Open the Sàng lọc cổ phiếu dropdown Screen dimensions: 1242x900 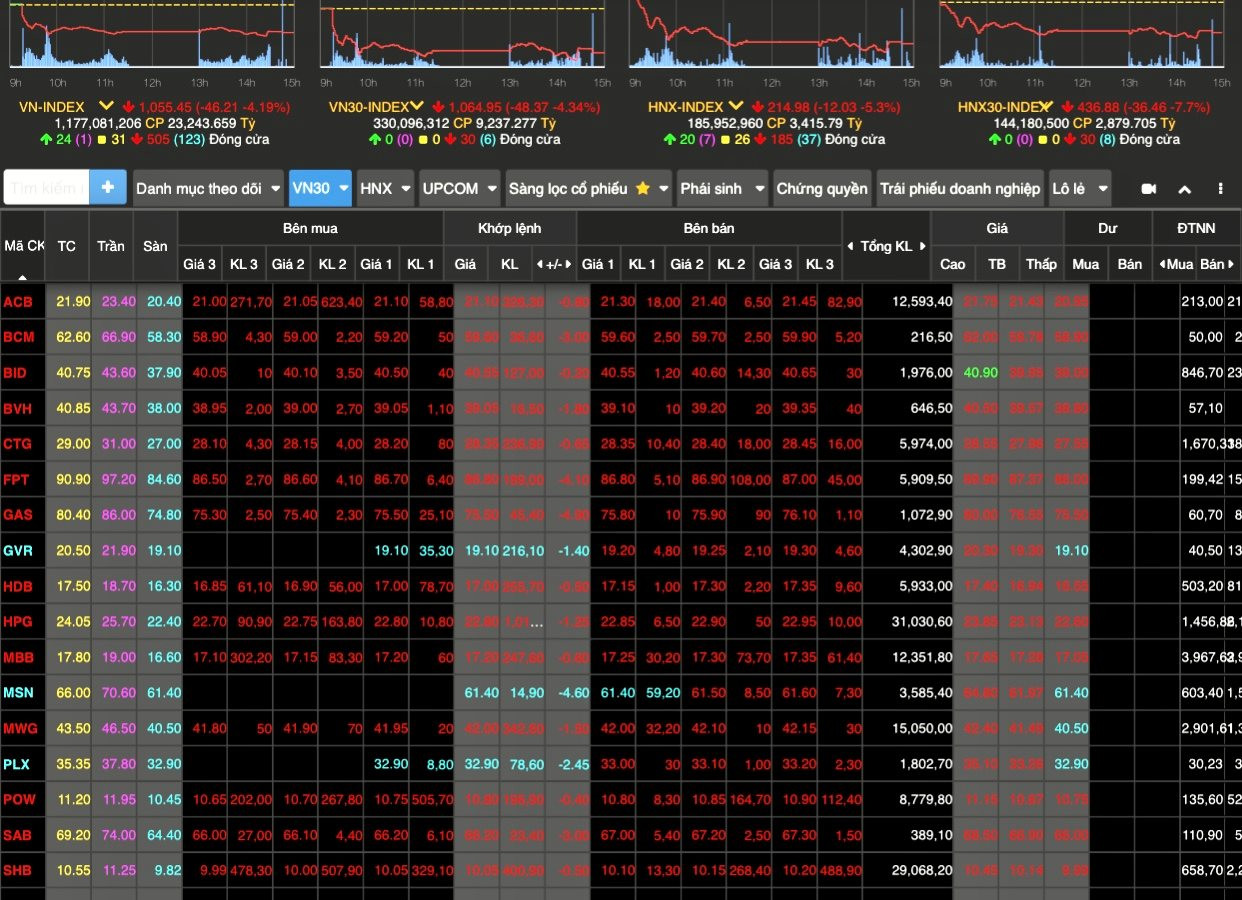point(588,188)
